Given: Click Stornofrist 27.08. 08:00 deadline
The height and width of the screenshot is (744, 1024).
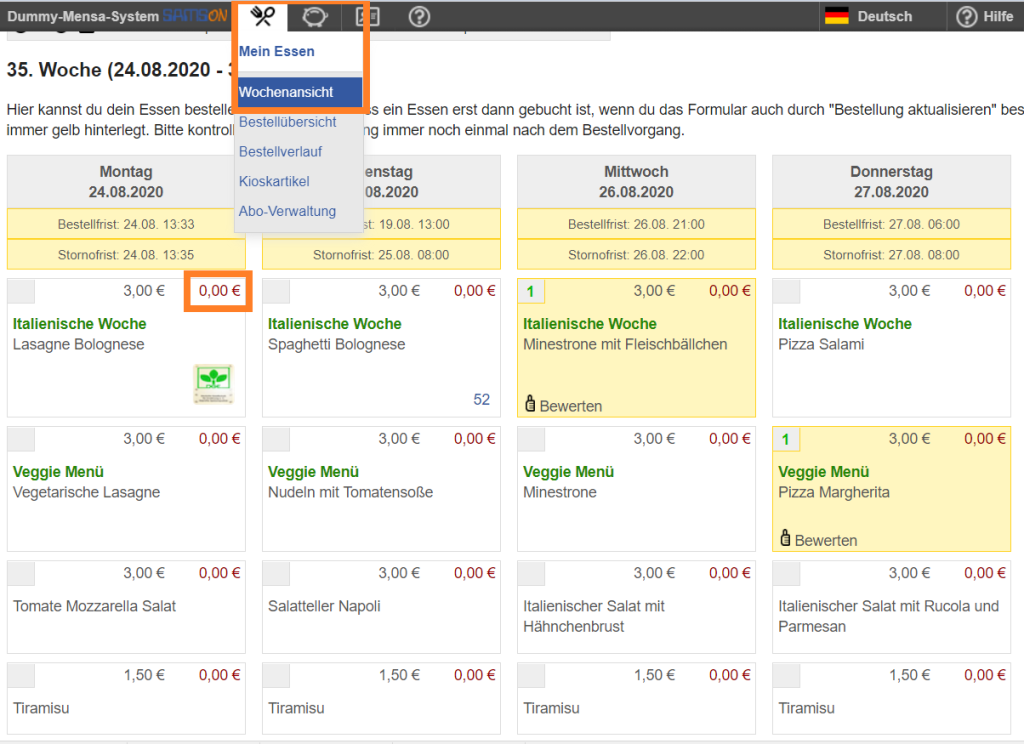Looking at the screenshot, I should (x=891, y=255).
